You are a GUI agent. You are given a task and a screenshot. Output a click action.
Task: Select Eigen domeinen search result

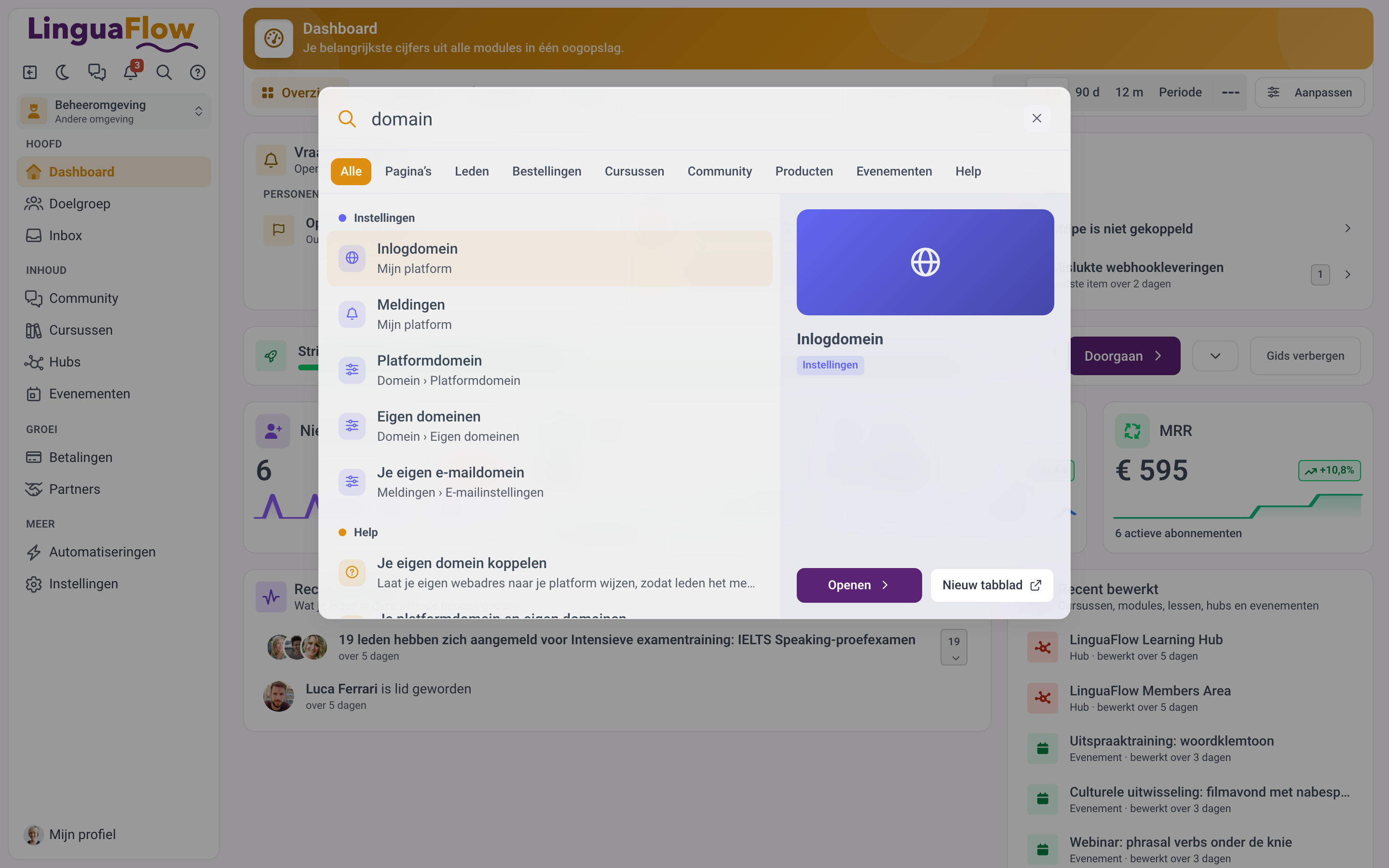(549, 427)
